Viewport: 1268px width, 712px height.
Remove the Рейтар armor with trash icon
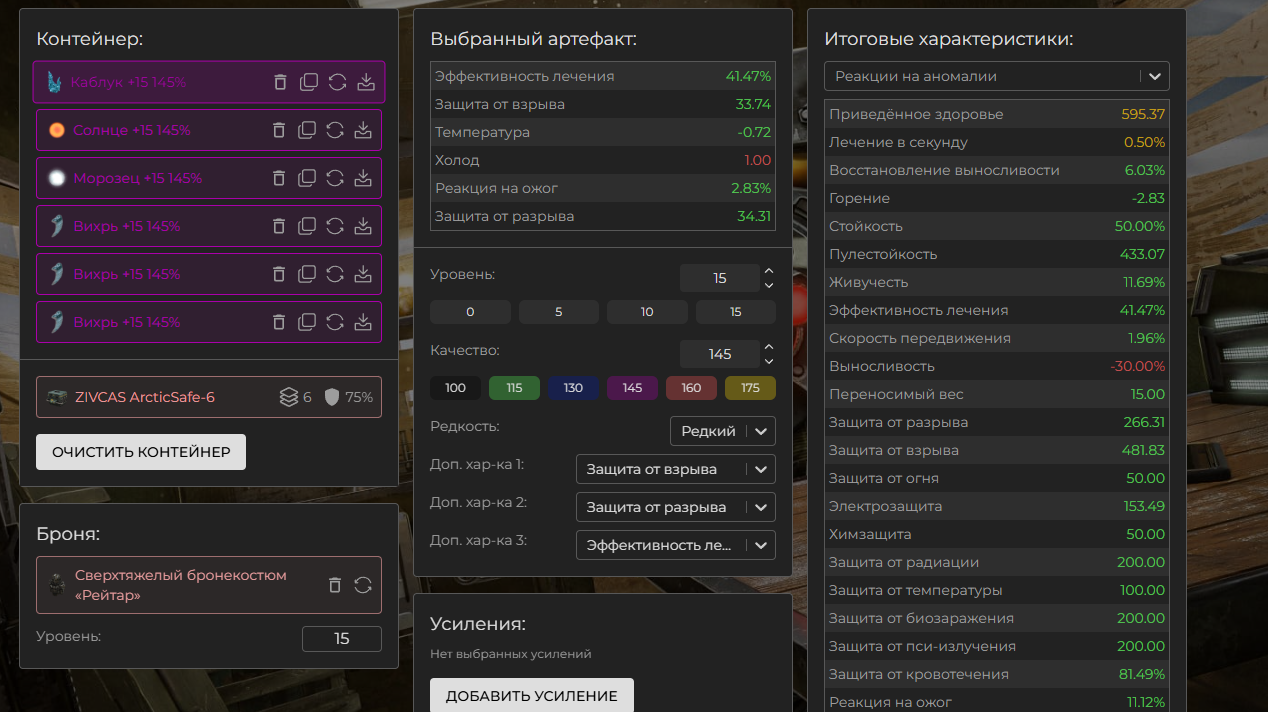click(335, 585)
